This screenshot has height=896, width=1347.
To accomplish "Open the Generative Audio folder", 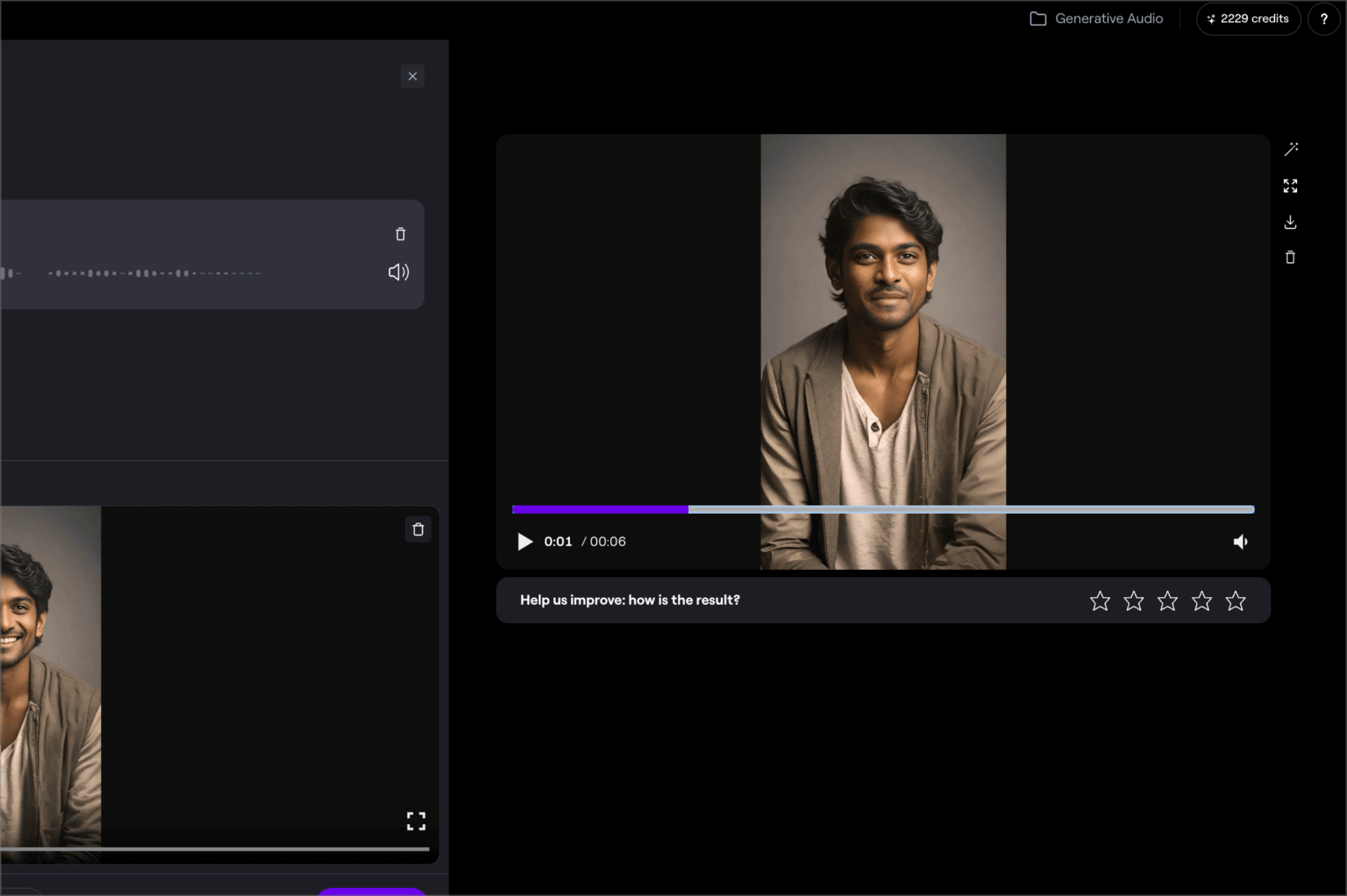I will click(x=1096, y=18).
